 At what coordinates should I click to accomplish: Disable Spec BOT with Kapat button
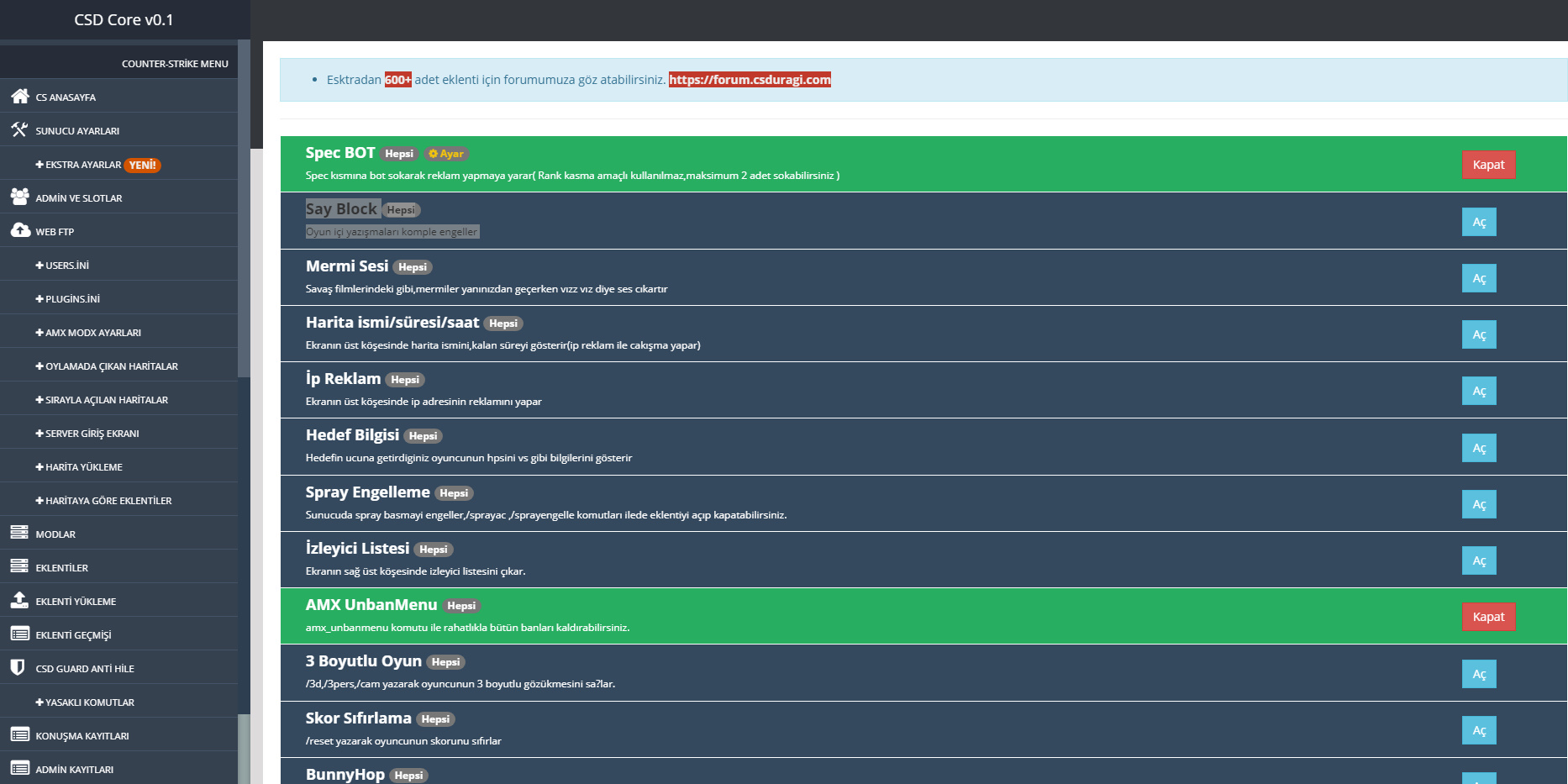coord(1488,165)
